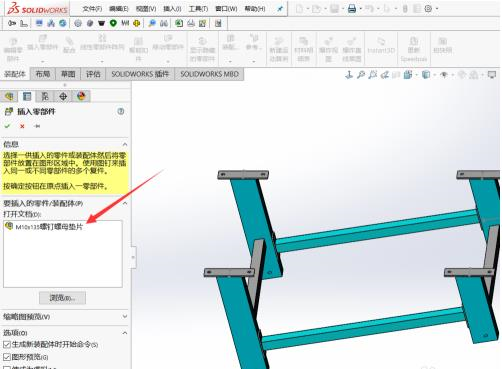Open the 帮助(H) menu
This screenshot has height=369, width=502.
(255, 9)
